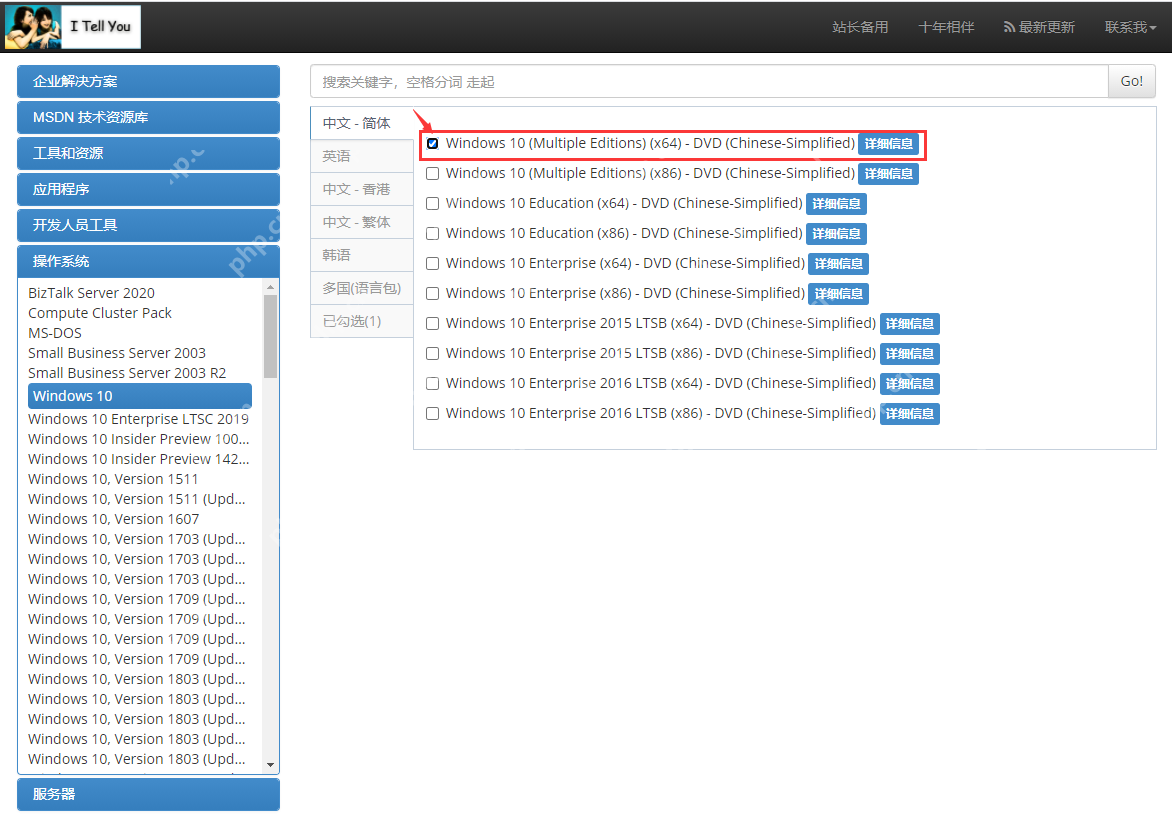The image size is (1172, 814).
Task: Expand the 操作系统 accordion section
Action: pos(149,261)
